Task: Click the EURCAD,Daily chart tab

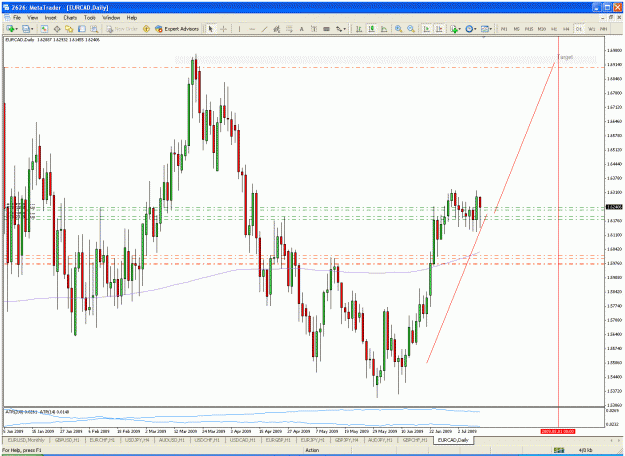Action: (453, 440)
